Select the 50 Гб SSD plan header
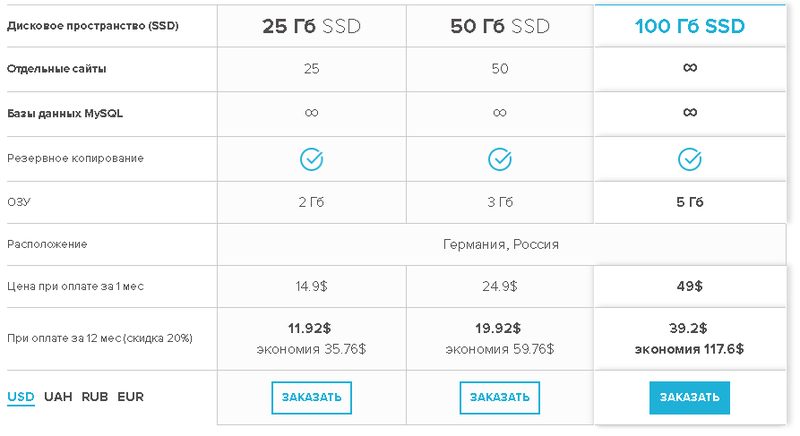 (x=500, y=26)
